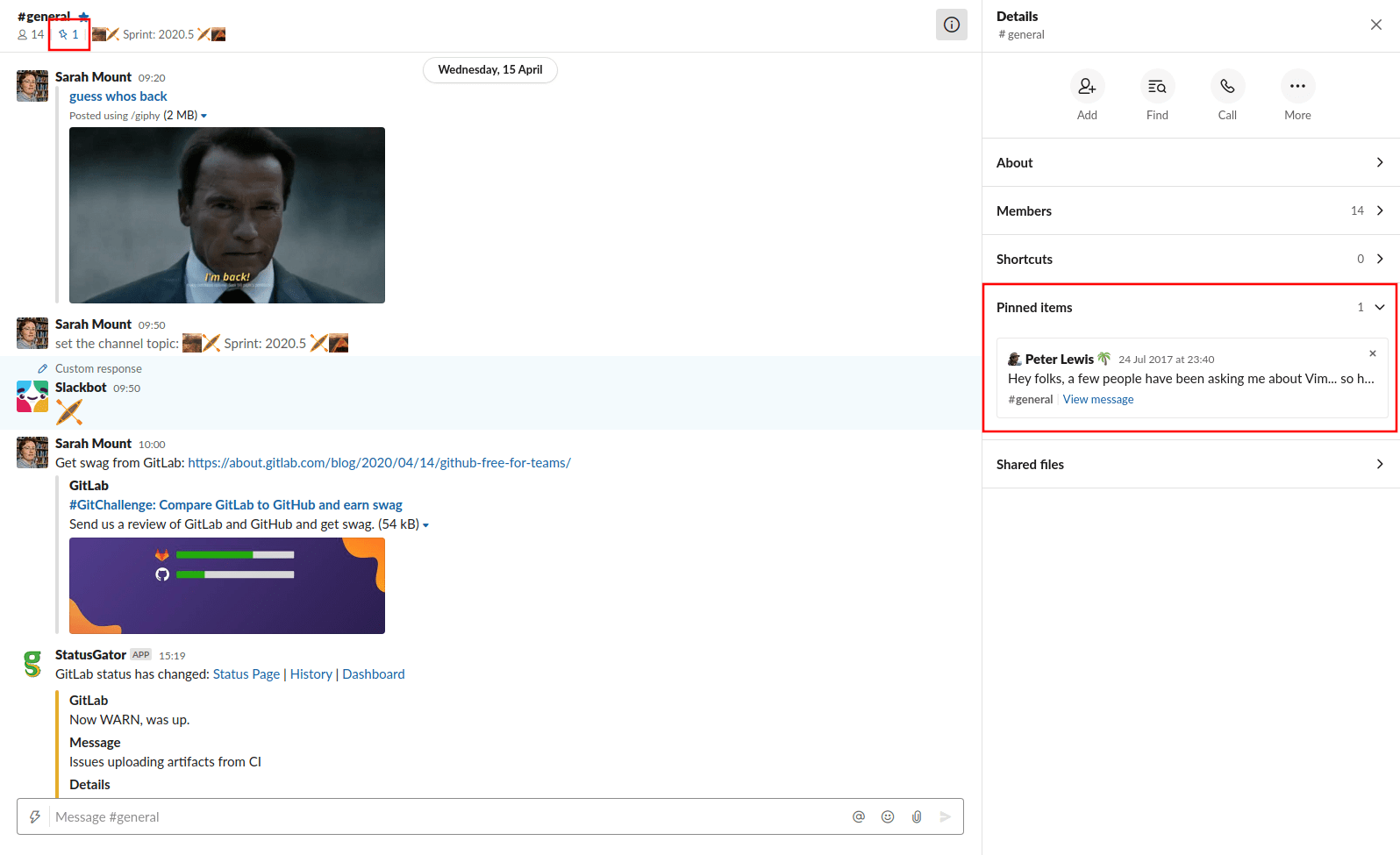Collapse the GitLab preview image caret (54 kB)

point(426,525)
